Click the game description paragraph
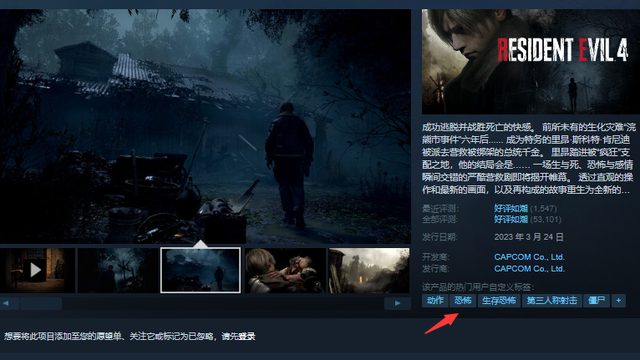The height and width of the screenshot is (360, 640). click(529, 158)
